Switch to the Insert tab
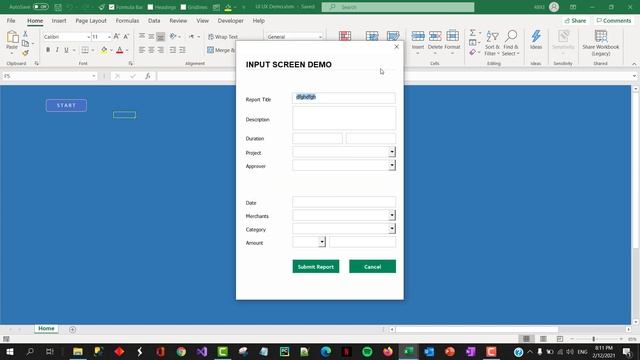This screenshot has height=360, width=640. pyautogui.click(x=59, y=21)
